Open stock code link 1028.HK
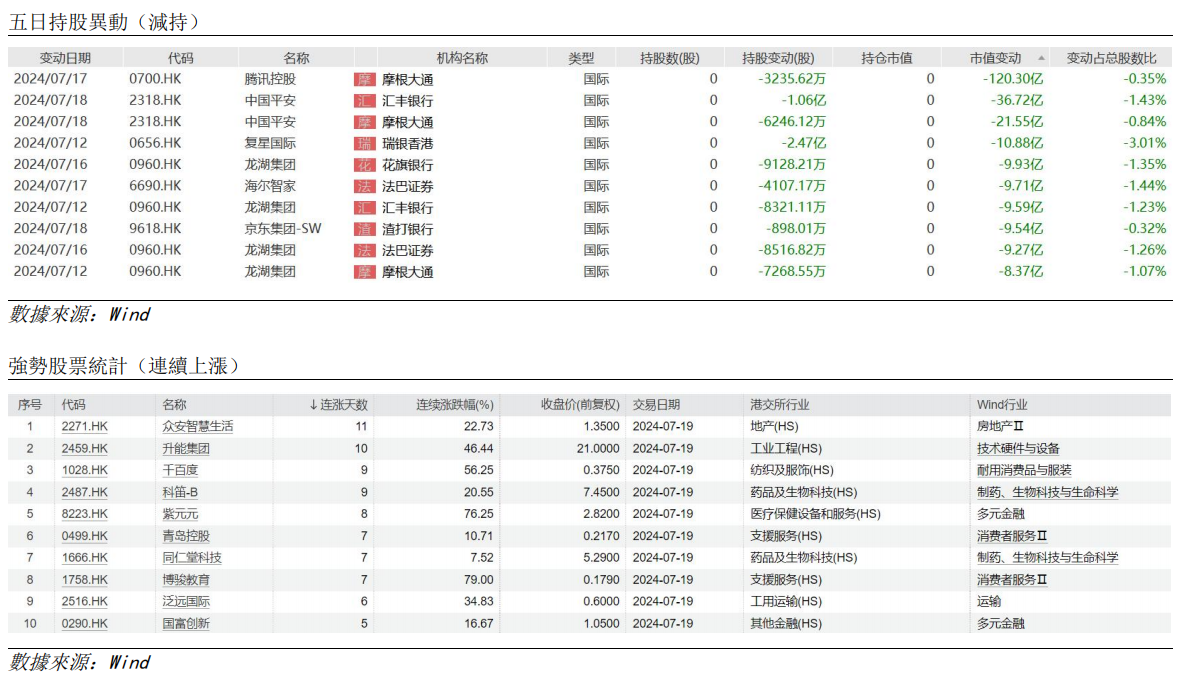1190x685 pixels. (85, 470)
